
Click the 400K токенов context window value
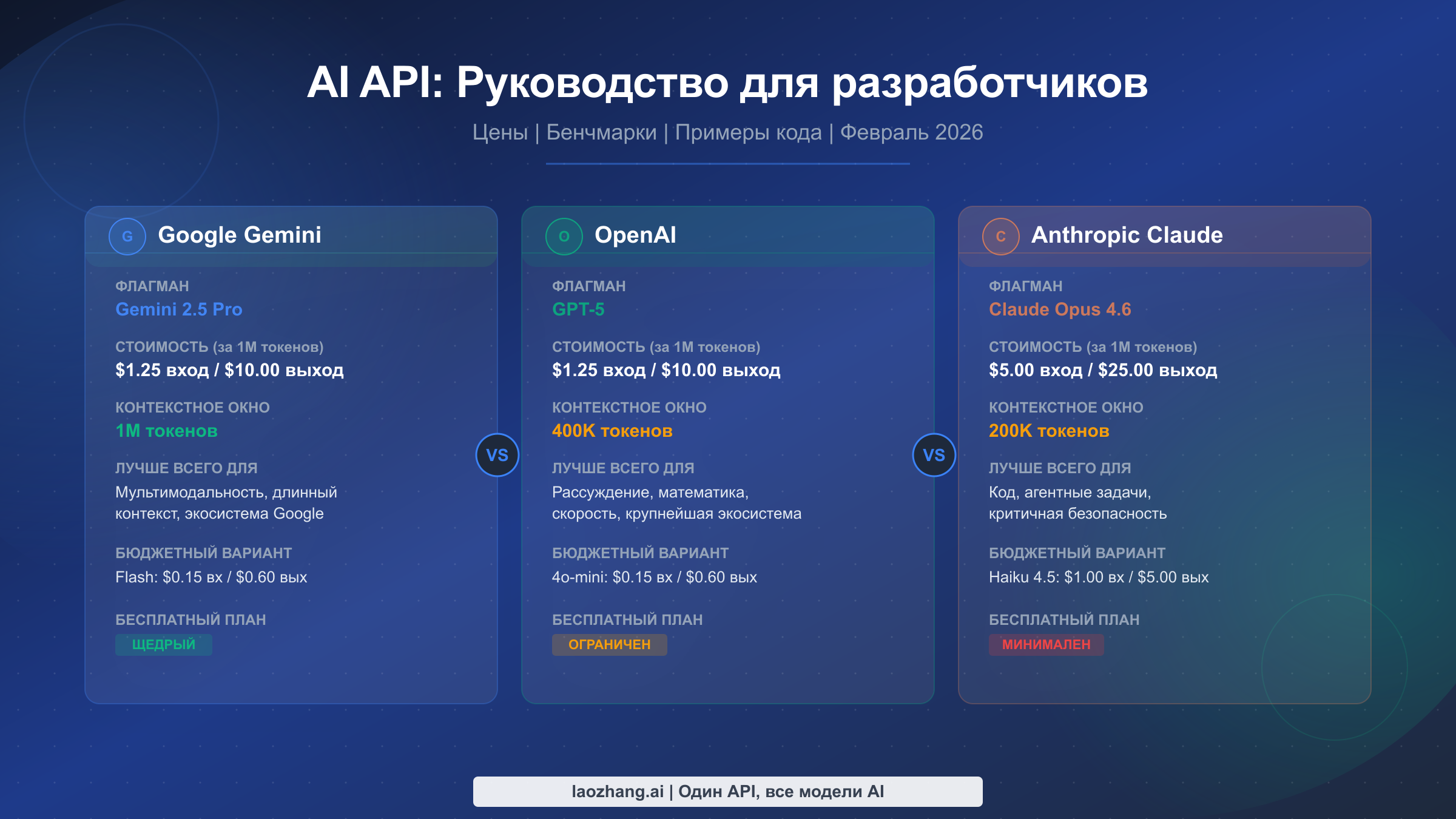pos(612,431)
